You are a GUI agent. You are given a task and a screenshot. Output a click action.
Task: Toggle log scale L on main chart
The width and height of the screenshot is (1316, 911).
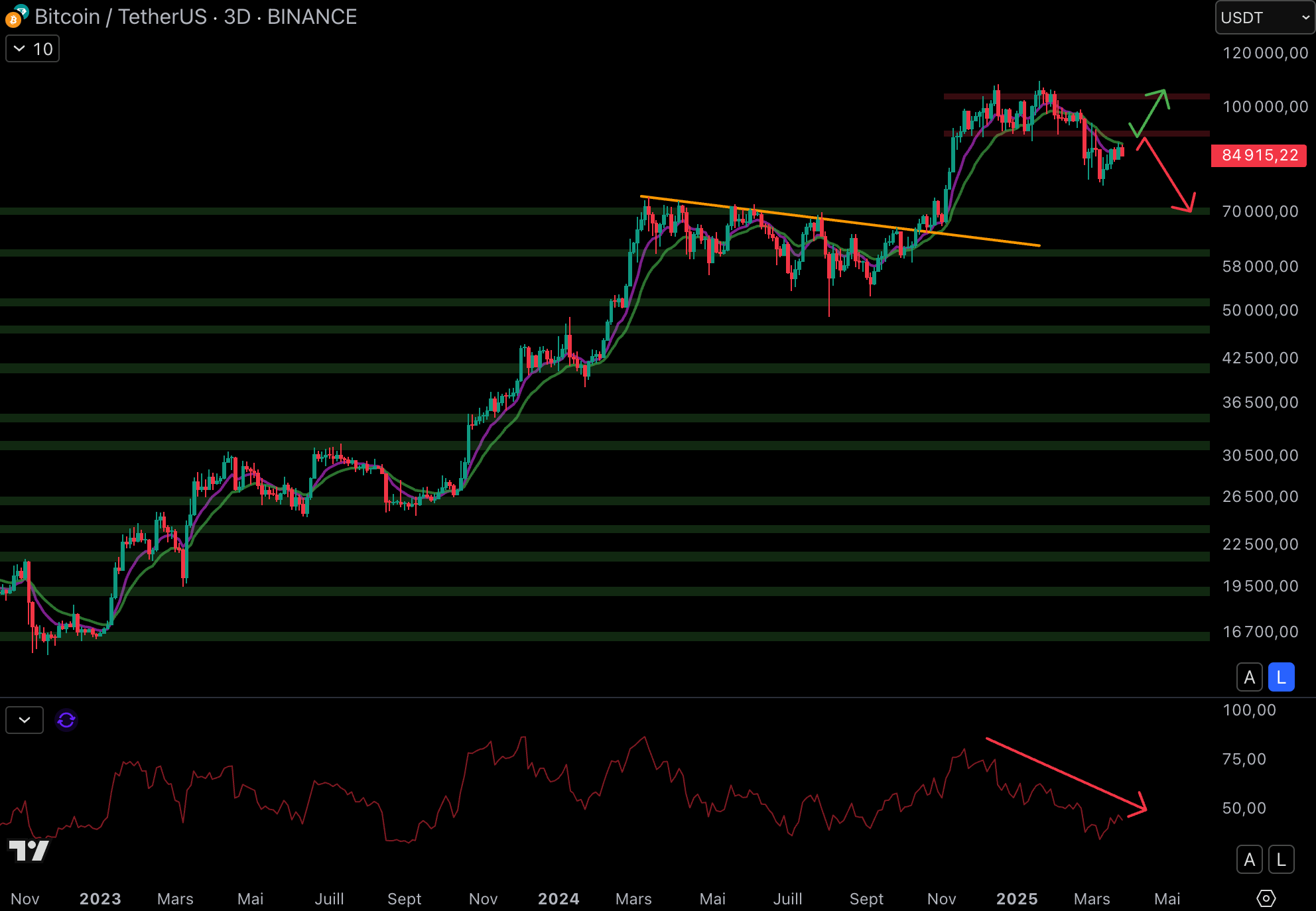click(1281, 678)
